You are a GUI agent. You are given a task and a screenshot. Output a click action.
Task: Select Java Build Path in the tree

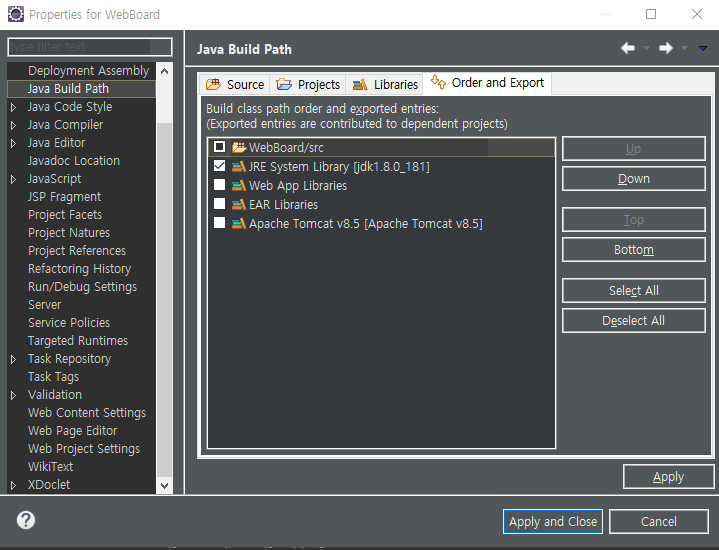(x=68, y=89)
